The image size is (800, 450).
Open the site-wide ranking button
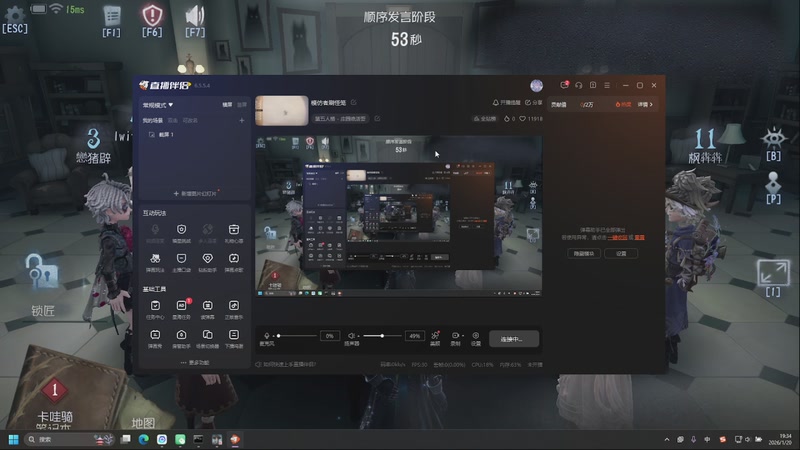click(485, 118)
